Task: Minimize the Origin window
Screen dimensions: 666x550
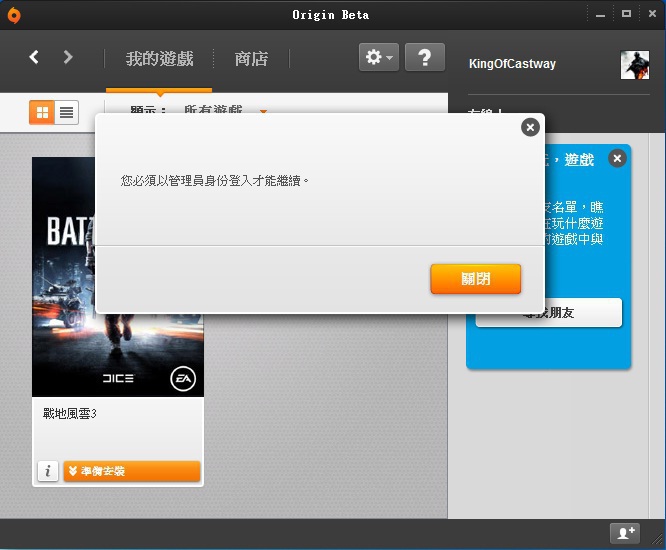Action: pyautogui.click(x=600, y=15)
